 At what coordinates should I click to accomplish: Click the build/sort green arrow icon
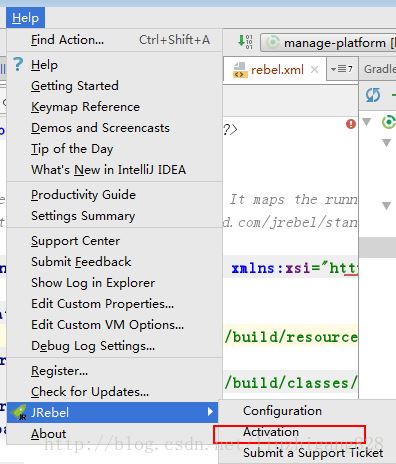point(245,42)
